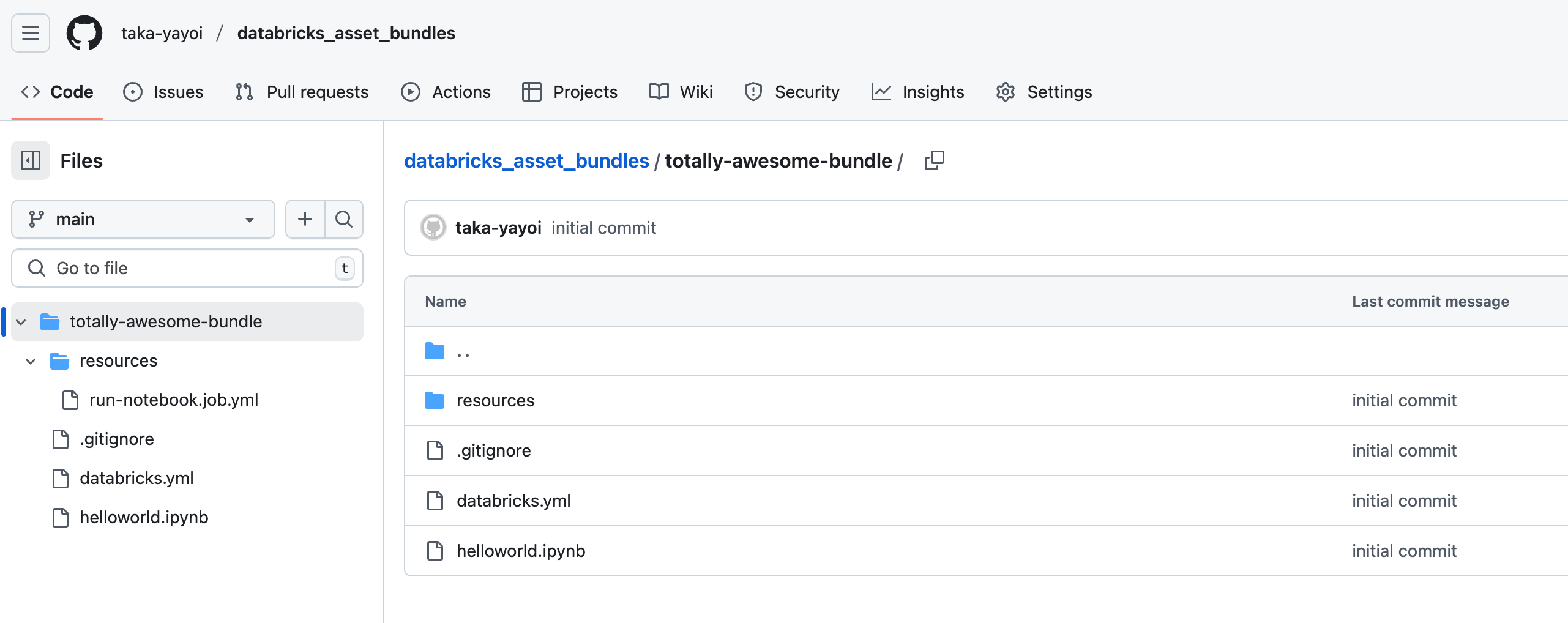This screenshot has width=1568, height=623.
Task: Focus the Go to file search field
Action: pos(187,268)
